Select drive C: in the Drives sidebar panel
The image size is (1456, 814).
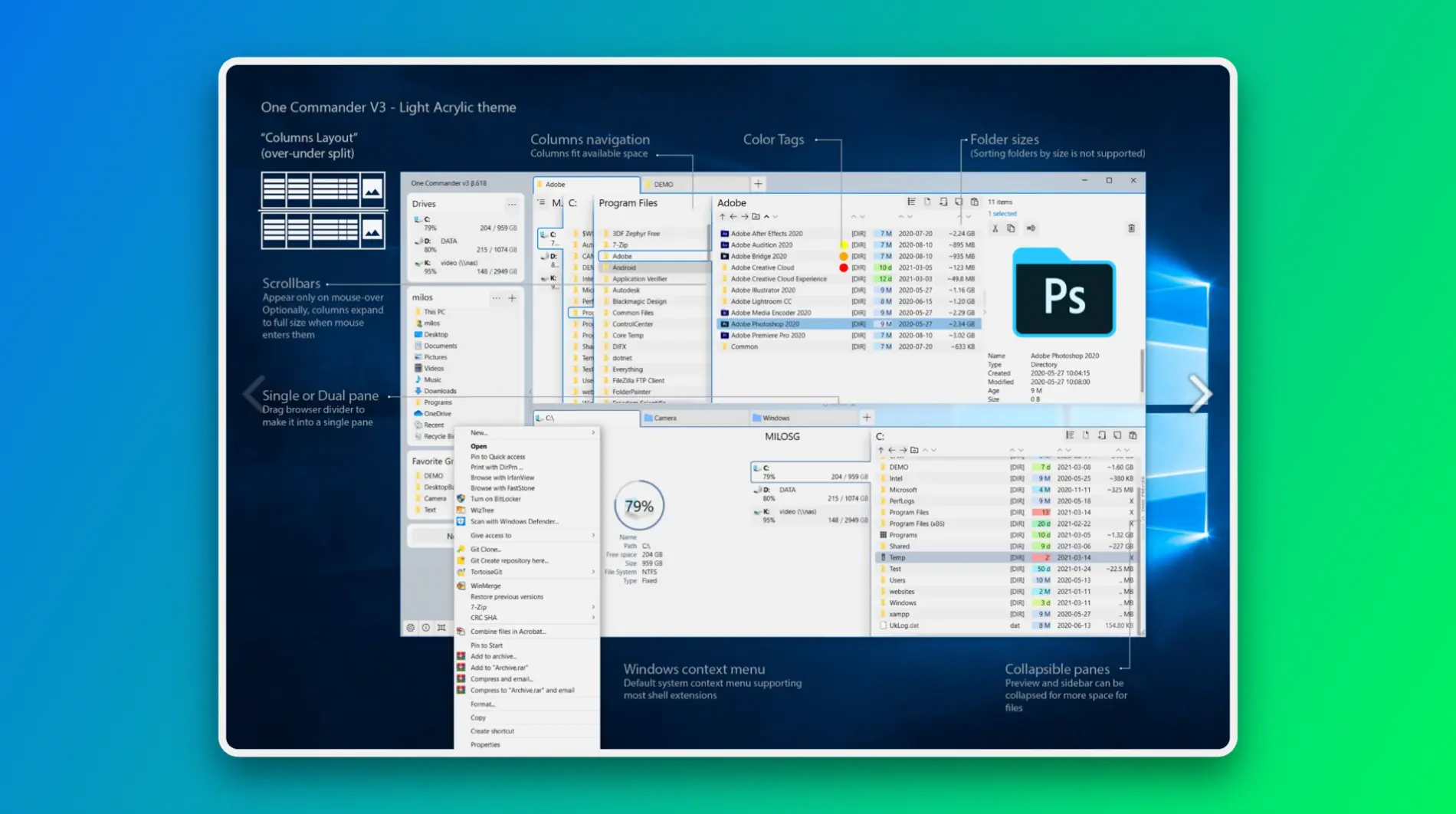pyautogui.click(x=465, y=224)
